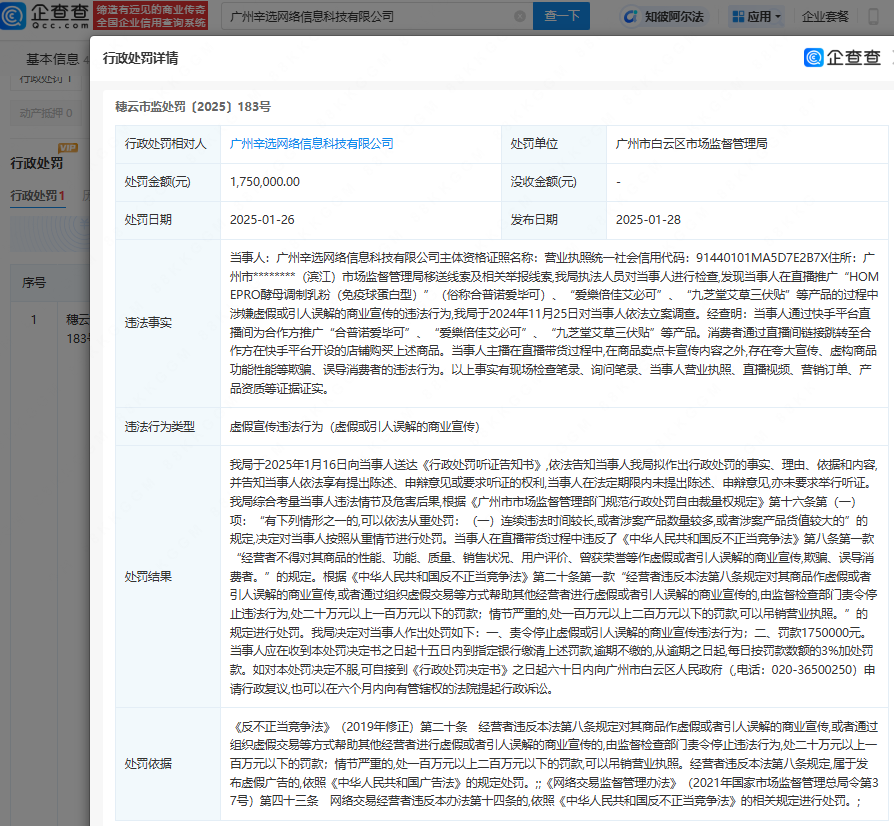Click the 处罚单位 value 广州市白云区市场监督管理局
Viewport: 894px width, 826px height.
[692, 144]
